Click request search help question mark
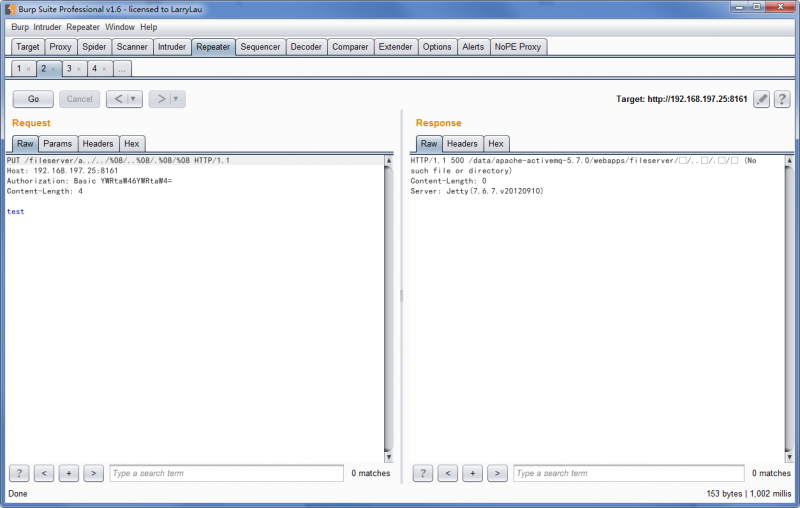 click(x=19, y=473)
